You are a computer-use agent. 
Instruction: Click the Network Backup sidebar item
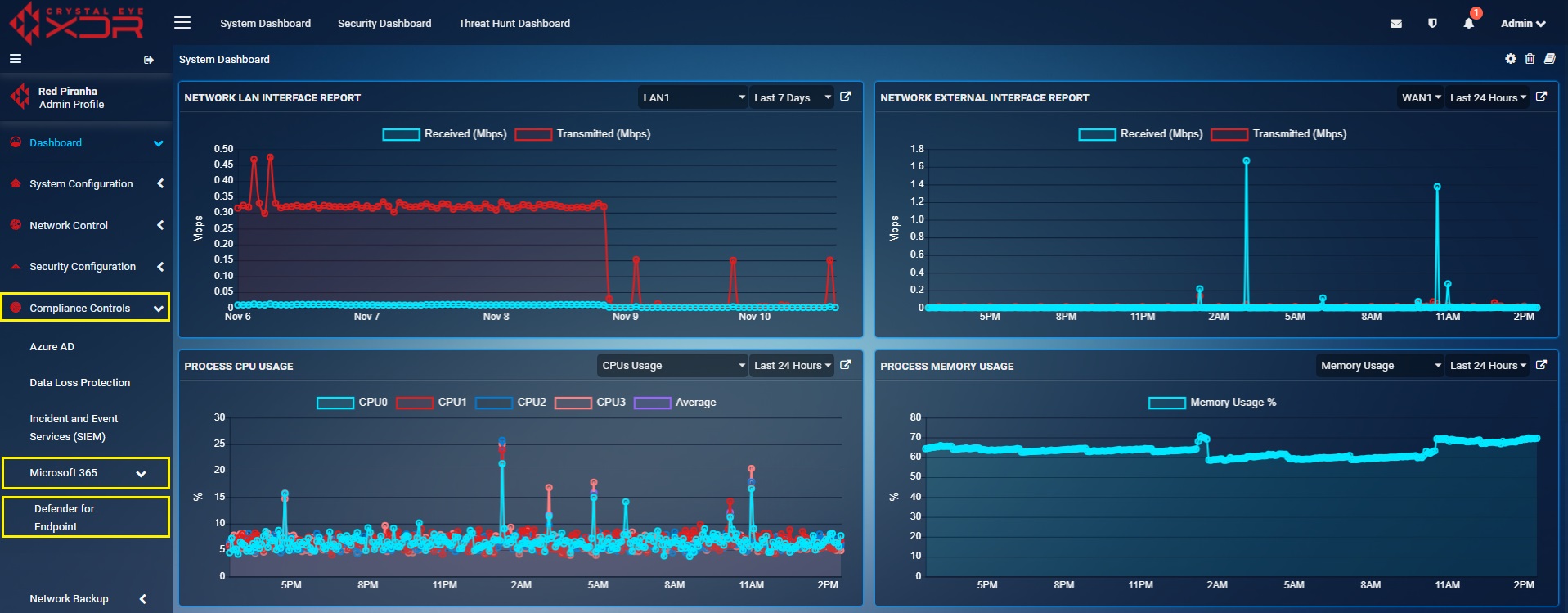tap(69, 598)
